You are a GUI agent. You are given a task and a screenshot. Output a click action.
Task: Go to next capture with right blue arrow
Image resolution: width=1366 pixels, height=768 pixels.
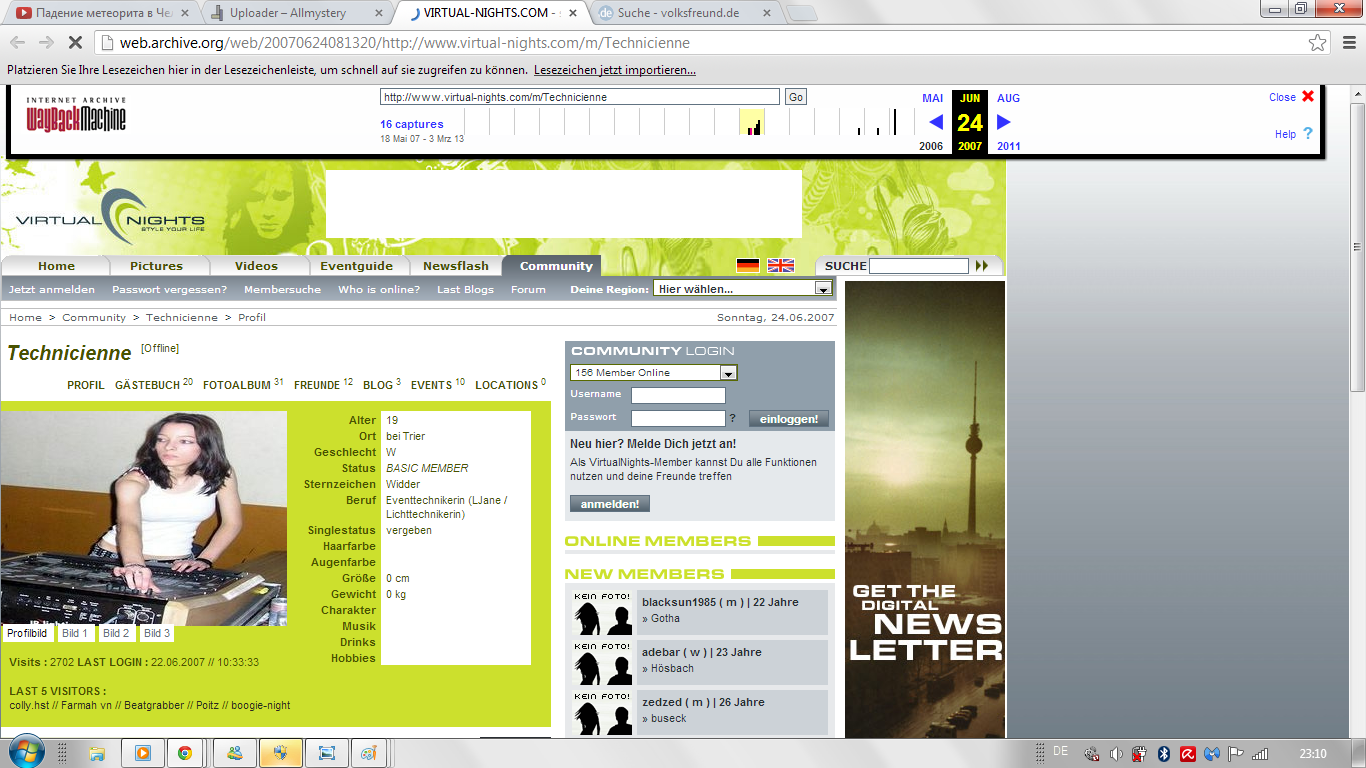(x=1004, y=122)
